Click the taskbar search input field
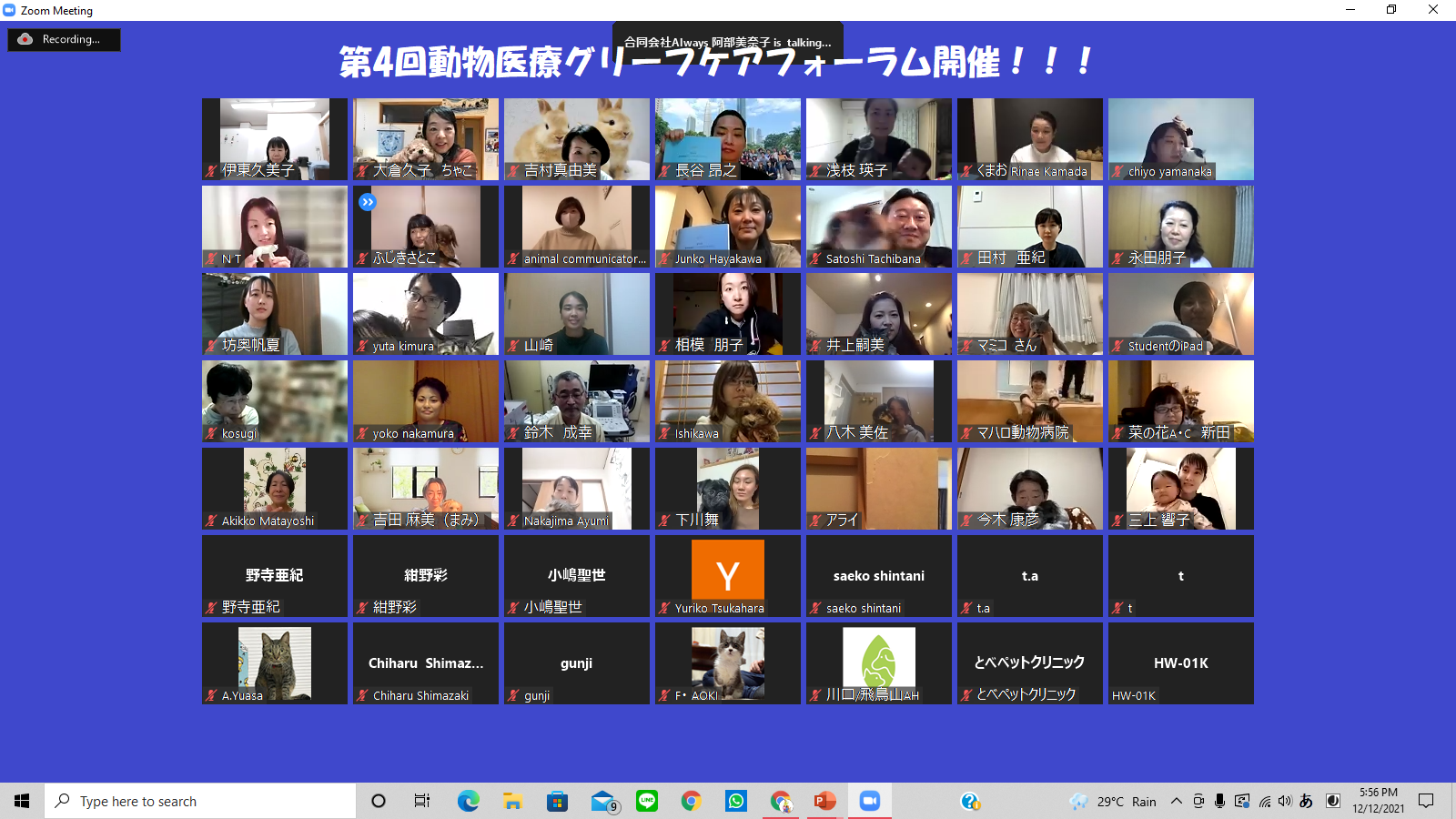Image resolution: width=1456 pixels, height=819 pixels. coord(200,801)
